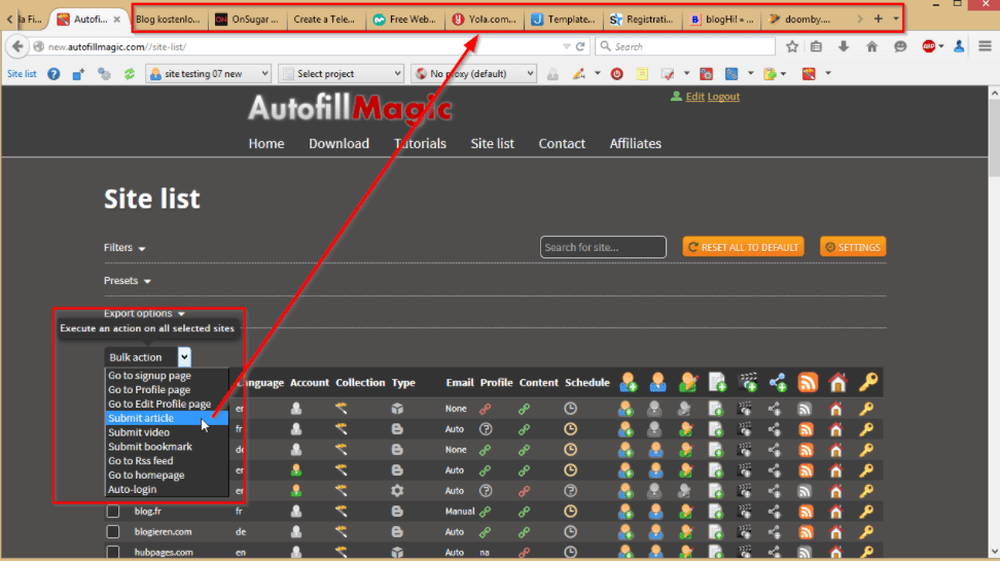Screen dimensions: 1000x561
Task: Click the account person icon in the blogieren.com row
Action: (296, 532)
